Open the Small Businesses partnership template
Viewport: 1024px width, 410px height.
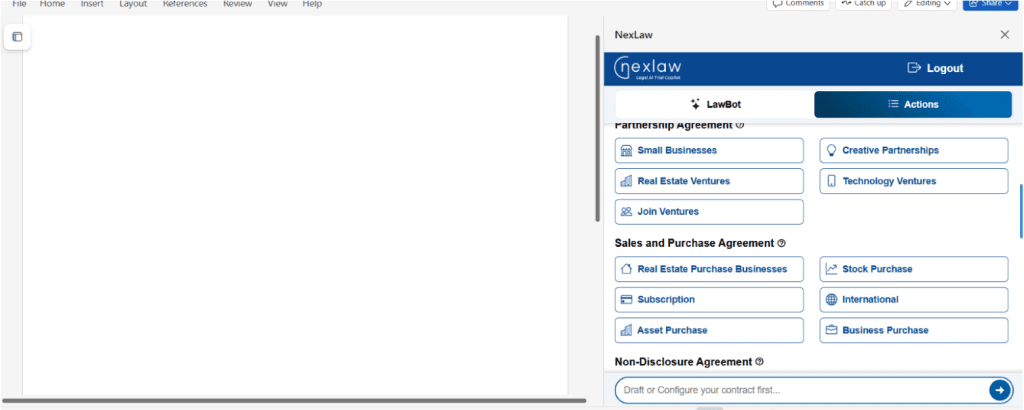point(709,150)
